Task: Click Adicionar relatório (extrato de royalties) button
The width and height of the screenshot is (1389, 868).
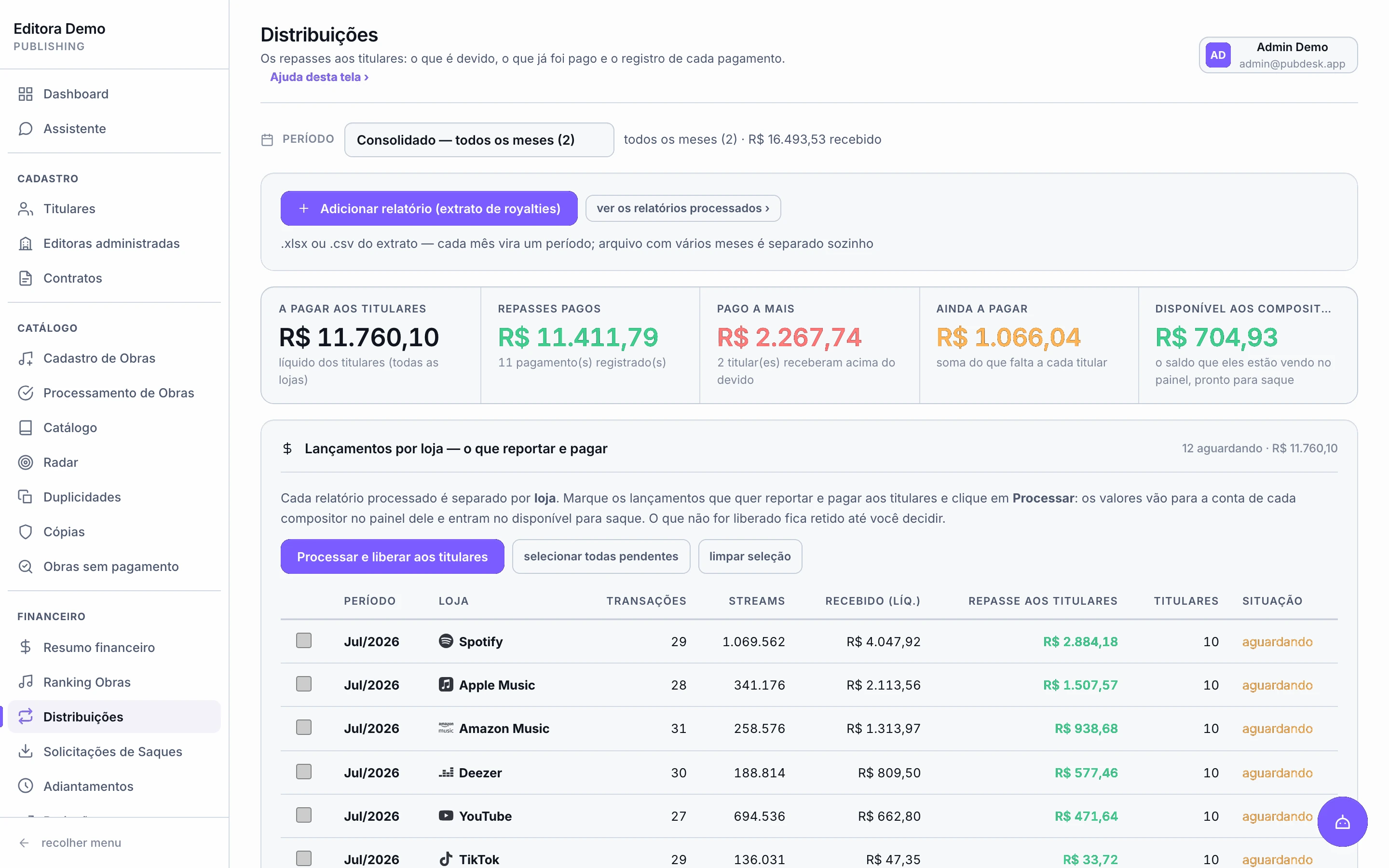Action: tap(429, 208)
